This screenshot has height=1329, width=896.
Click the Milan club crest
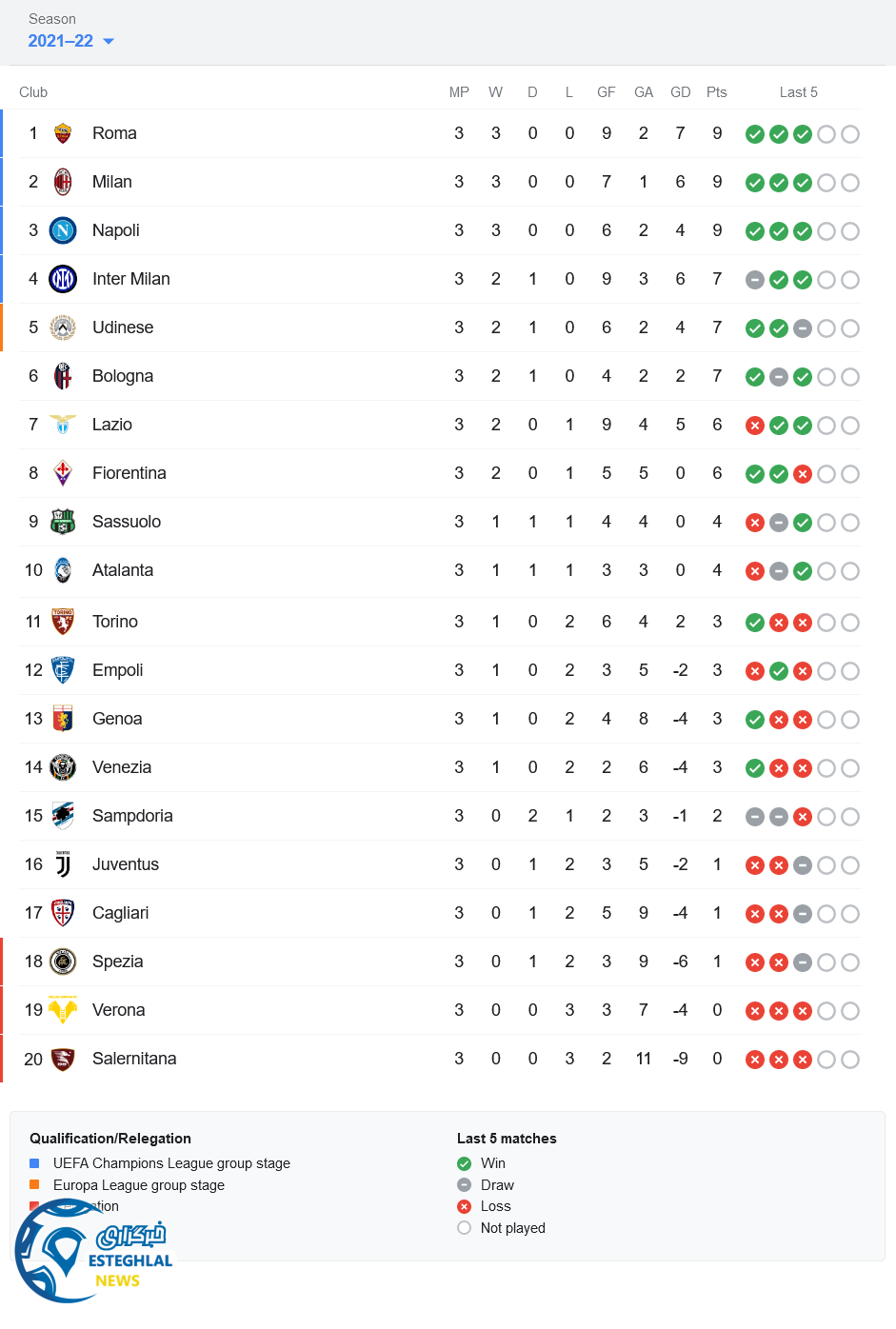(x=63, y=182)
